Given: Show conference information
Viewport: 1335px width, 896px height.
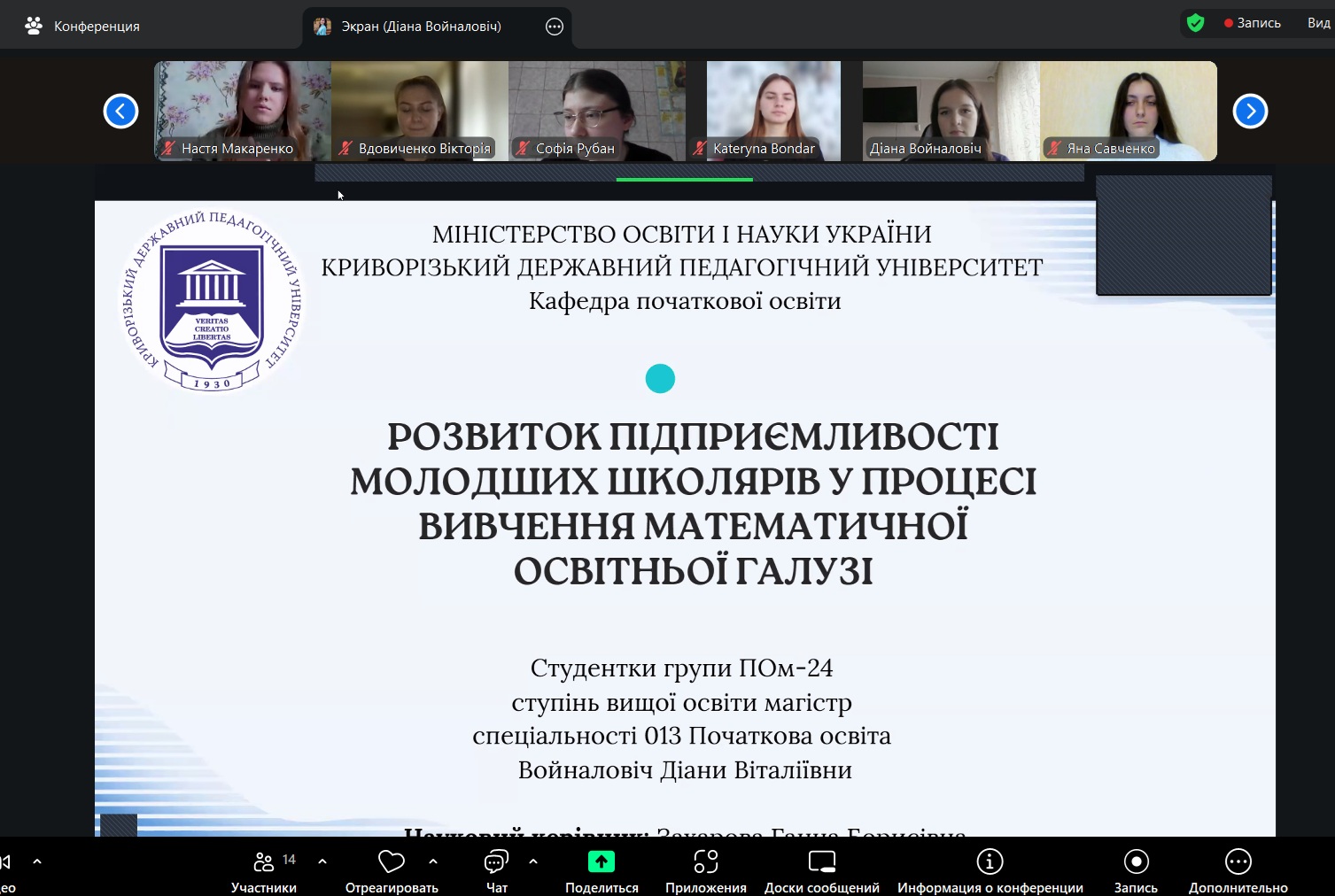Looking at the screenshot, I should 990,861.
